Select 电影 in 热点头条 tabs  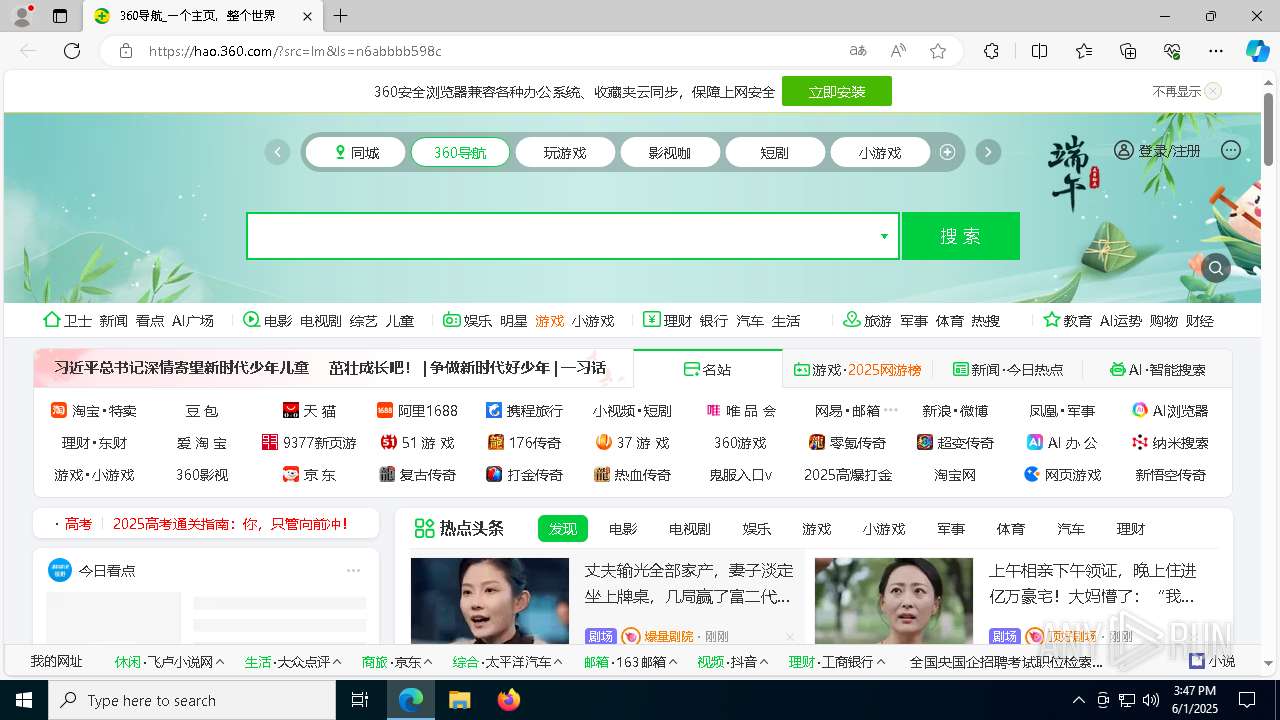click(623, 529)
